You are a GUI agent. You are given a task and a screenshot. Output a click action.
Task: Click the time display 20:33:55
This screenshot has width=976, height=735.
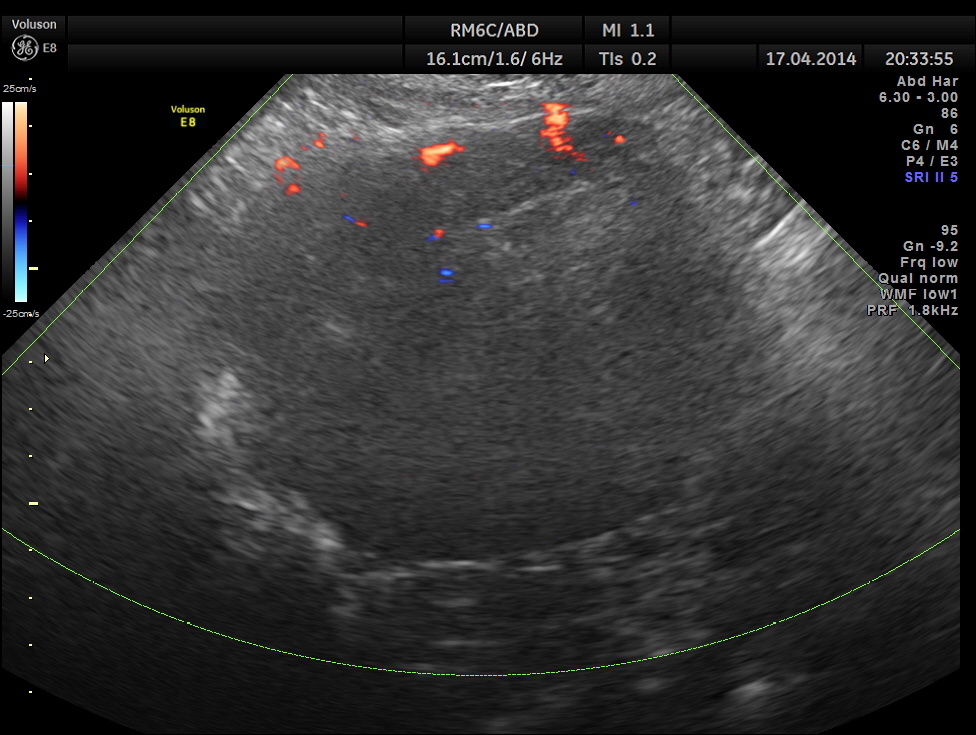(919, 59)
